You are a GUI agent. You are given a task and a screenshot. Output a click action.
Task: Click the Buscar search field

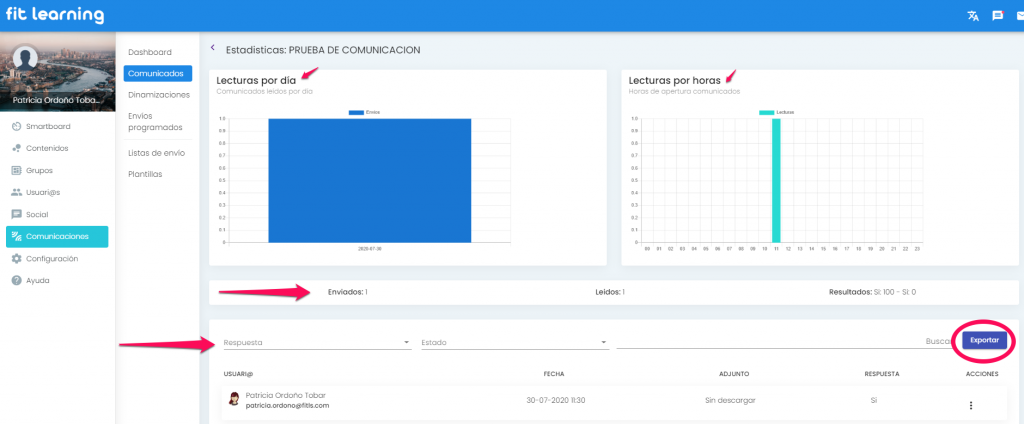(x=780, y=342)
